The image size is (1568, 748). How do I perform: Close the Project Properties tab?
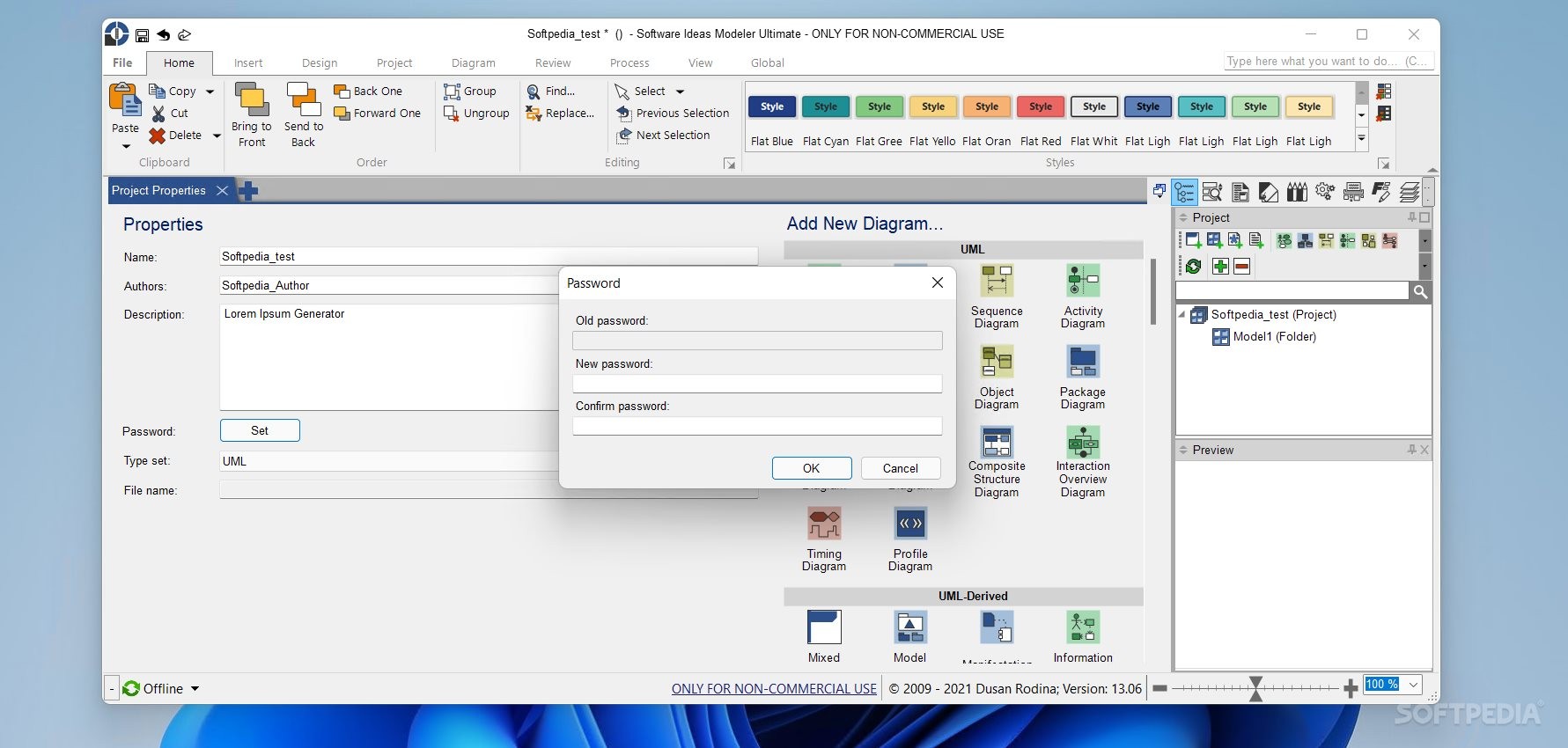(x=223, y=190)
